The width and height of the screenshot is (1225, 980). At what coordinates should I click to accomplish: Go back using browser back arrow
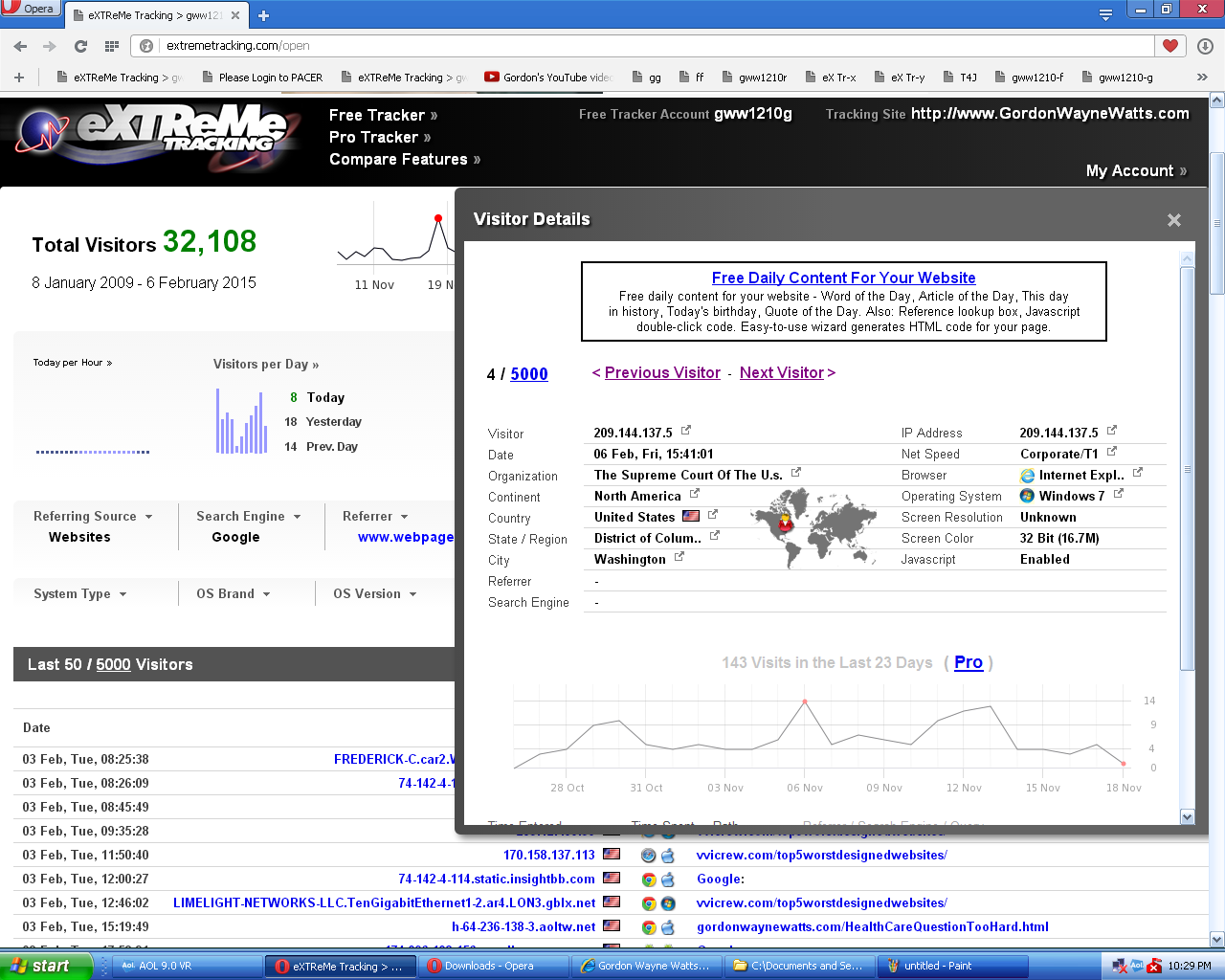pyautogui.click(x=20, y=46)
